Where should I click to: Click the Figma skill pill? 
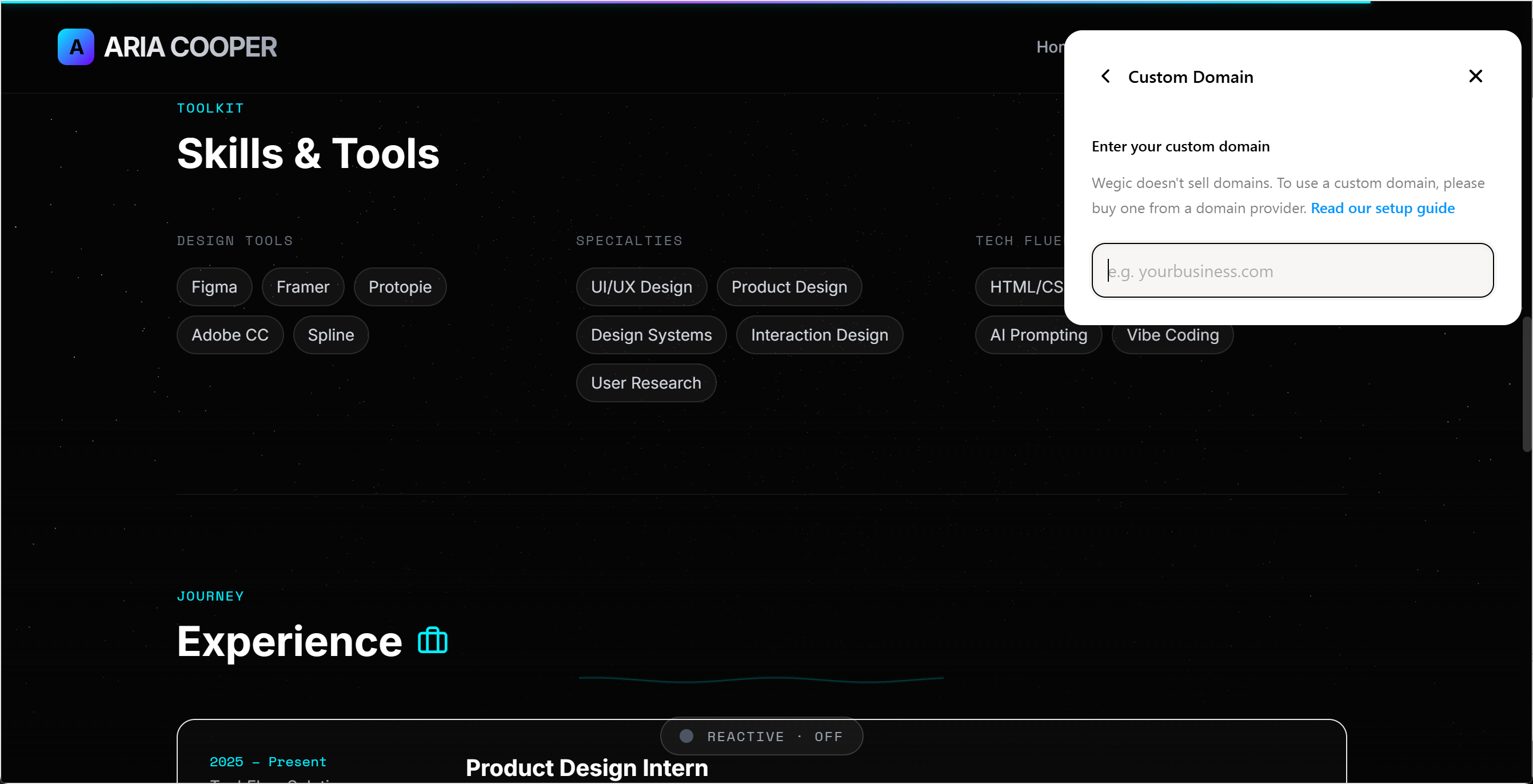point(214,287)
